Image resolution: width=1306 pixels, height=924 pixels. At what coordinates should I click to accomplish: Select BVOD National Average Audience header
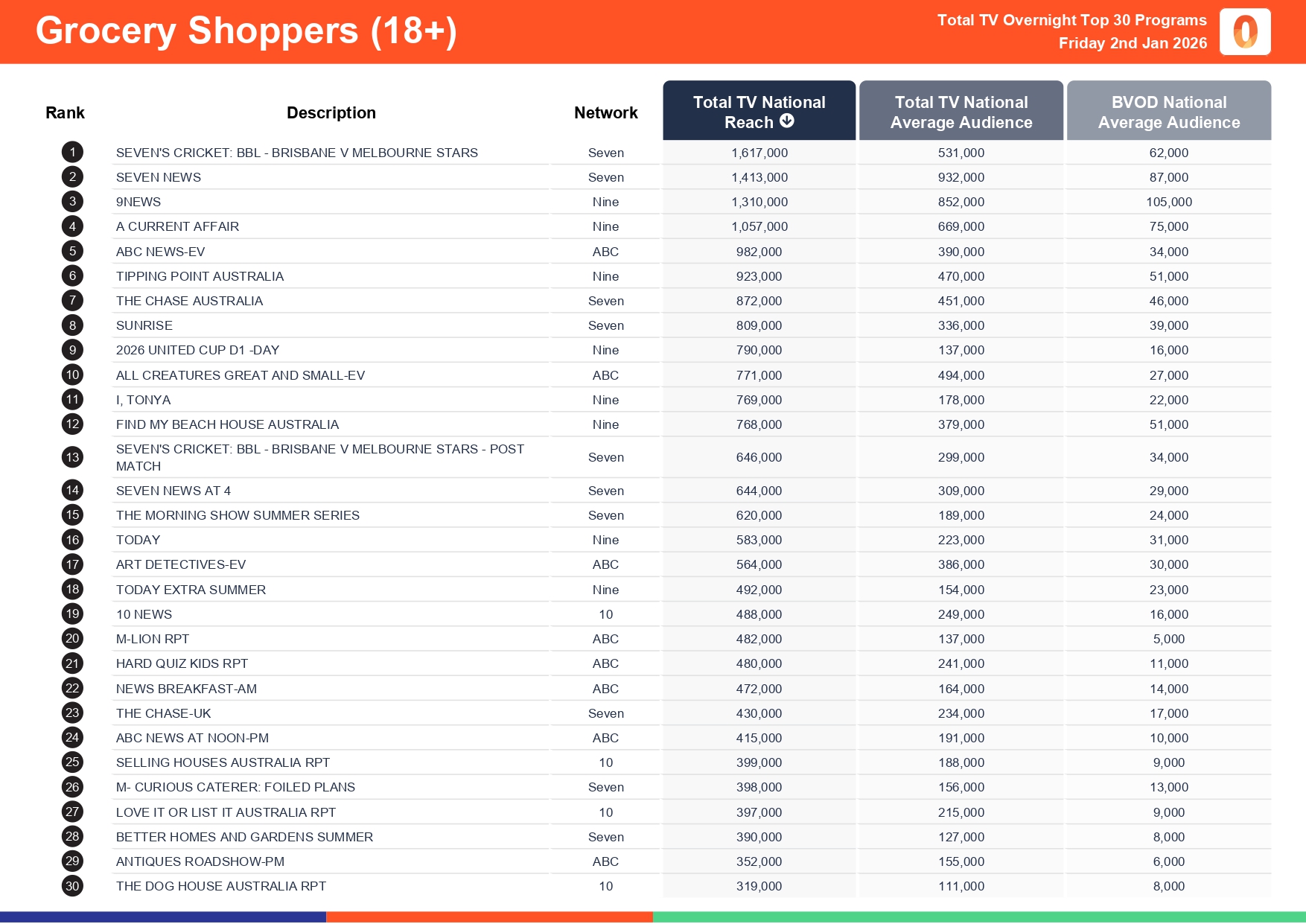[x=1168, y=112]
